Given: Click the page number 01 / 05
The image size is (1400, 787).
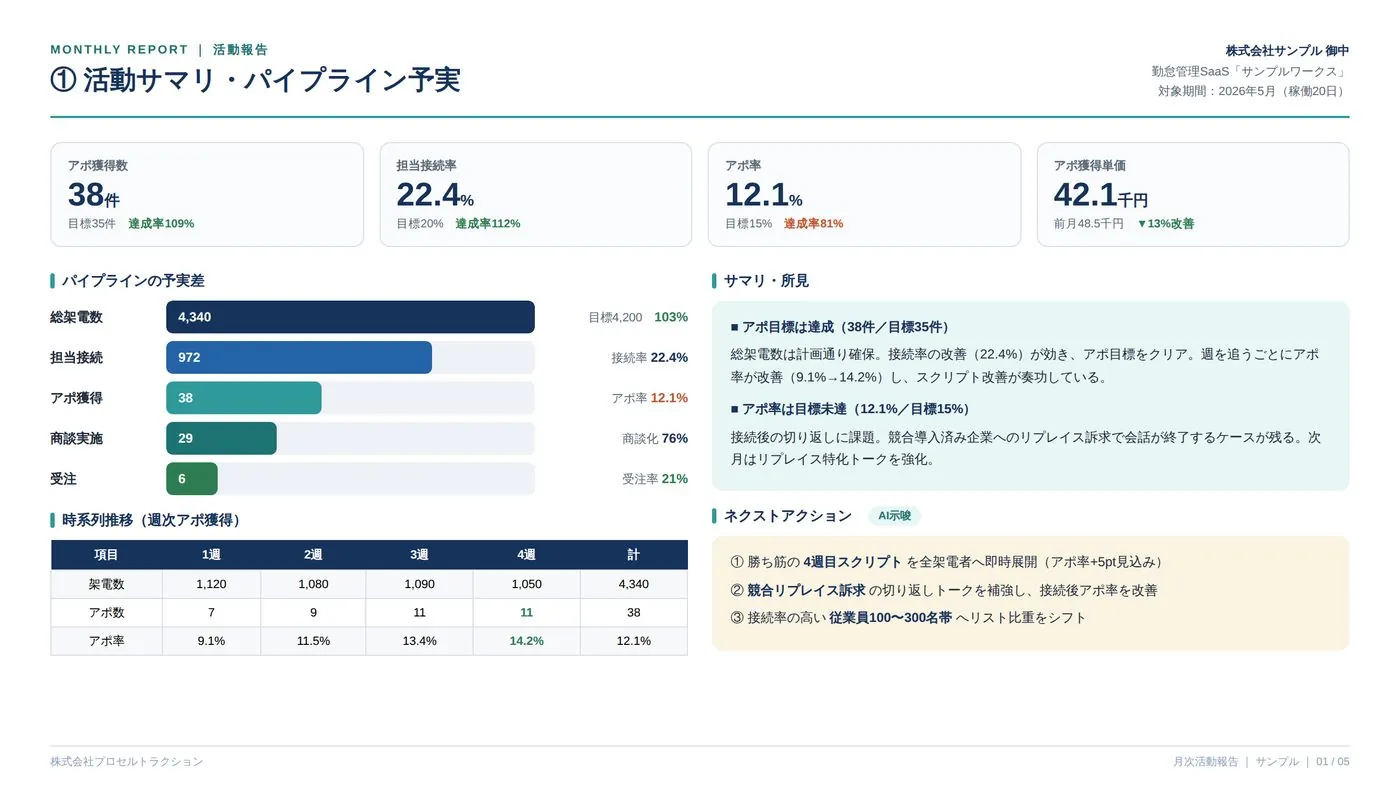Looking at the screenshot, I should (1333, 762).
